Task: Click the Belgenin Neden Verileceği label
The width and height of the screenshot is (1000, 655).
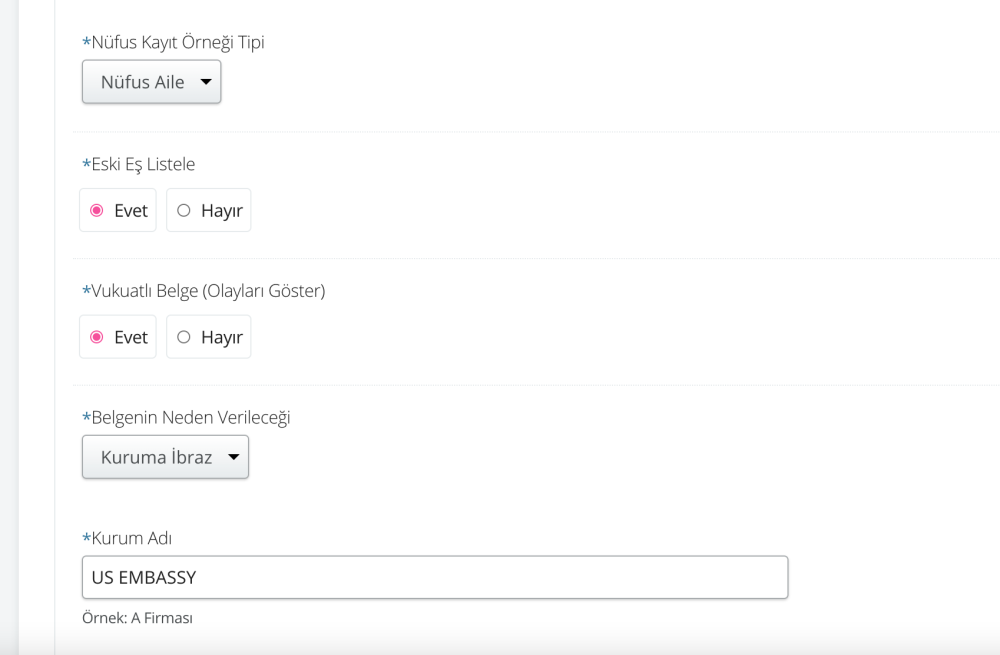Action: tap(186, 418)
